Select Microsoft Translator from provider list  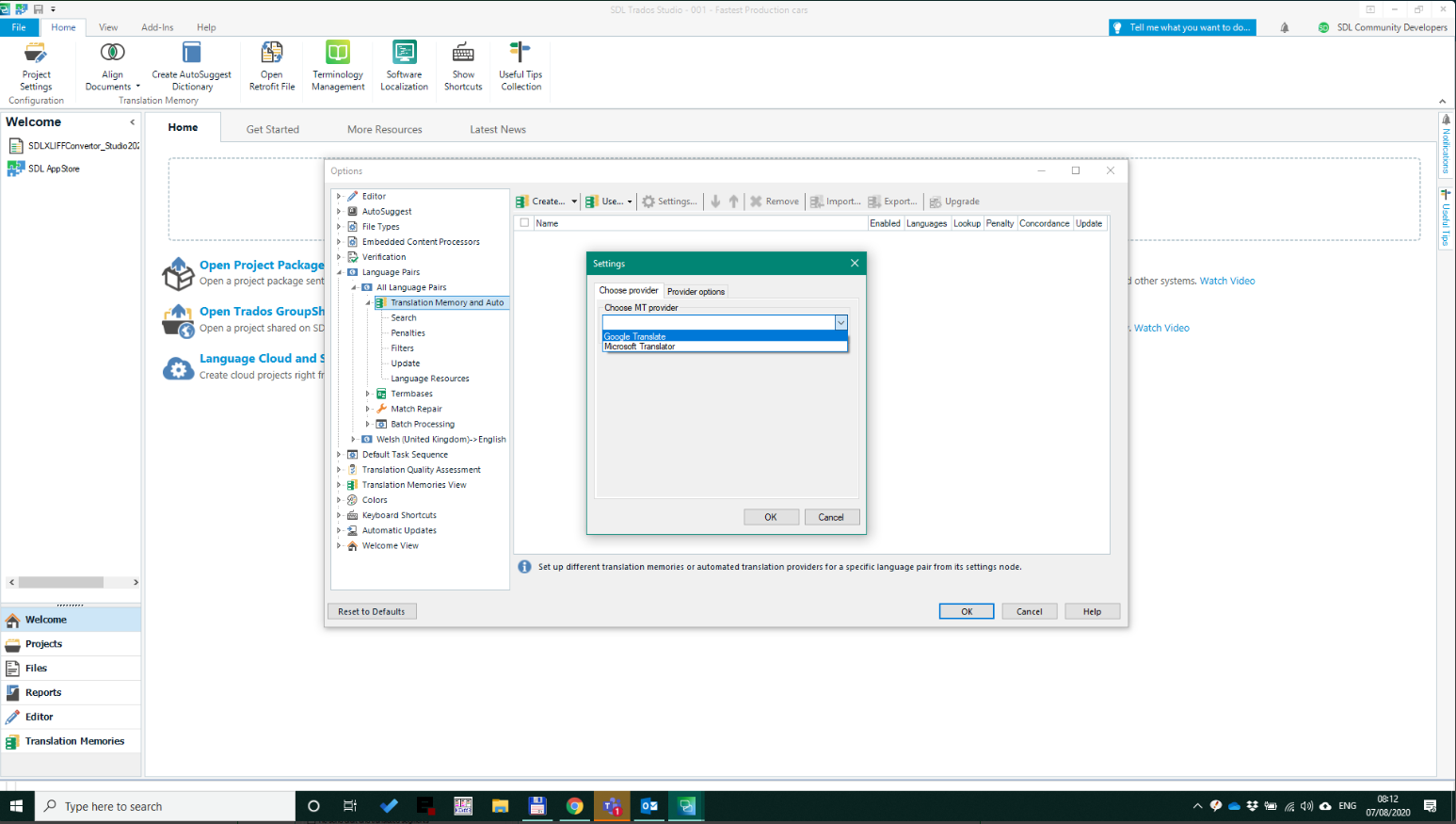pos(725,347)
